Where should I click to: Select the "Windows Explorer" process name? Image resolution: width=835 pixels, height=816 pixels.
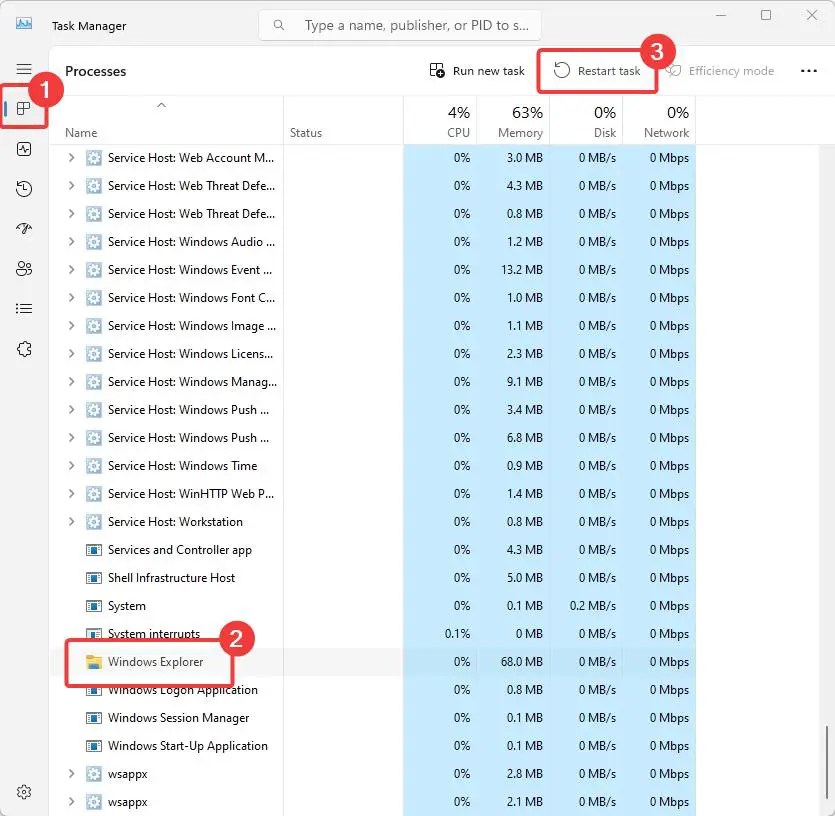[155, 662]
